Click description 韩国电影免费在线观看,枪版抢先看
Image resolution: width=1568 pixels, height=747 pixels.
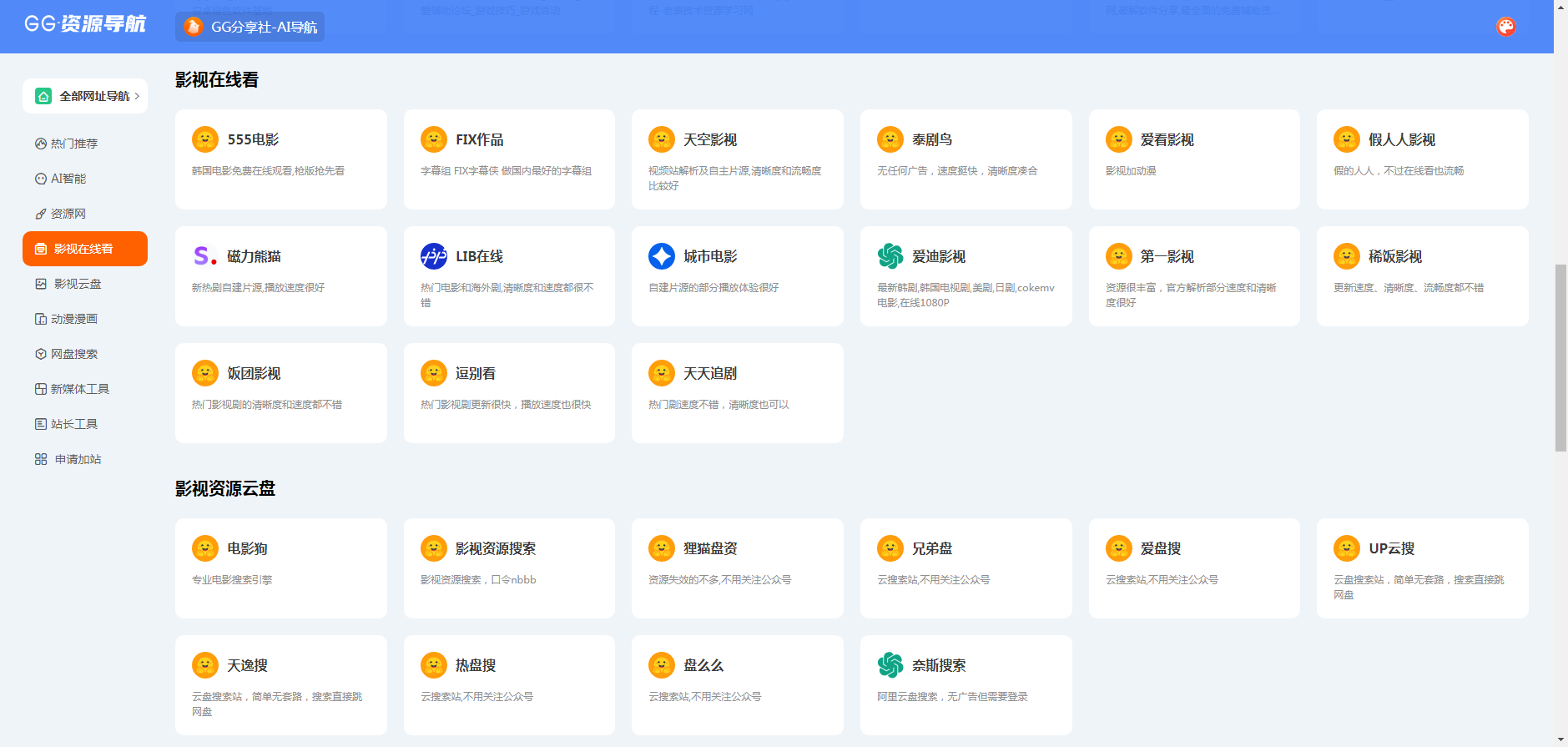click(x=268, y=171)
